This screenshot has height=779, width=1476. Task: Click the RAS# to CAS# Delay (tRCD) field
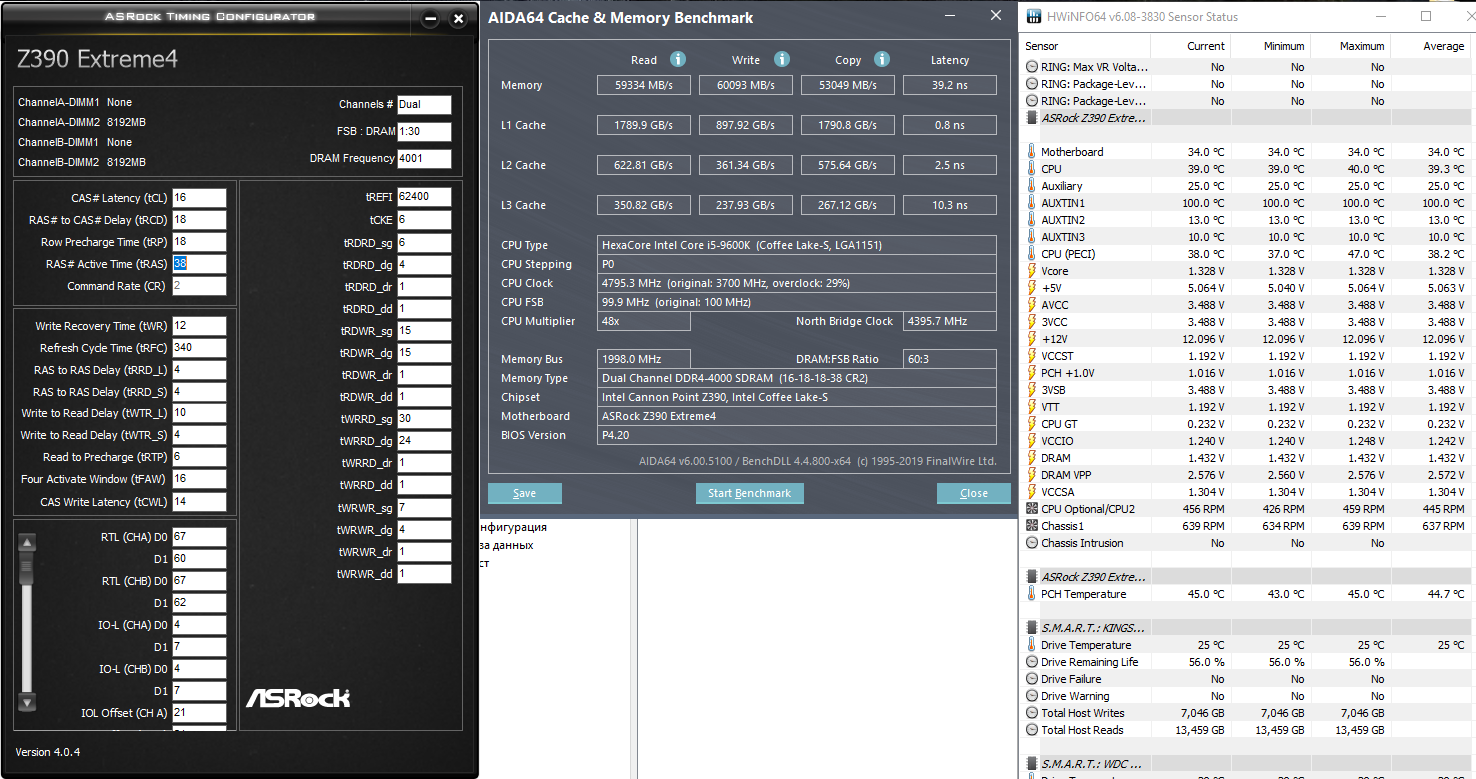[x=199, y=220]
